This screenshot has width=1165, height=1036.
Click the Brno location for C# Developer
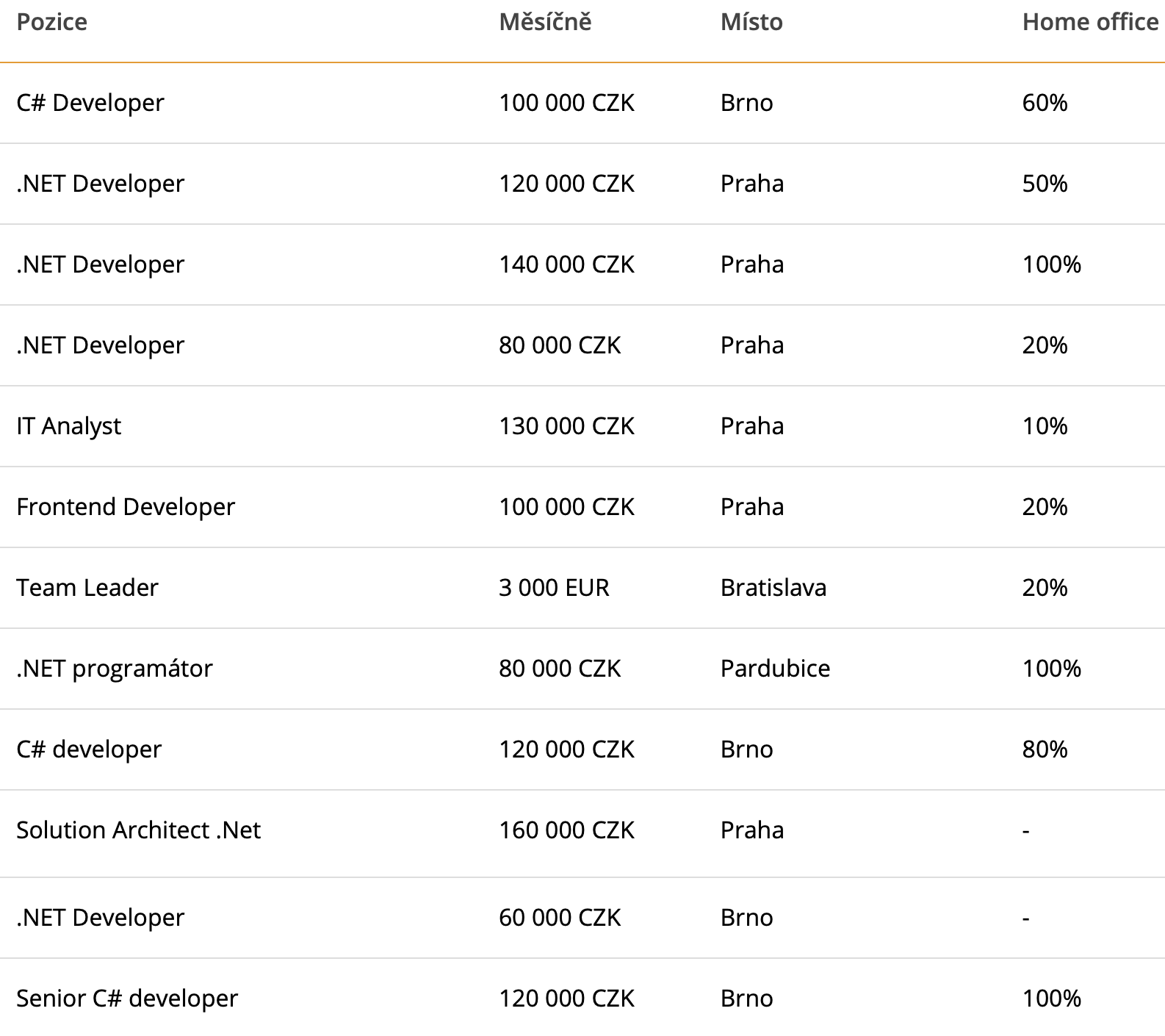click(x=746, y=103)
